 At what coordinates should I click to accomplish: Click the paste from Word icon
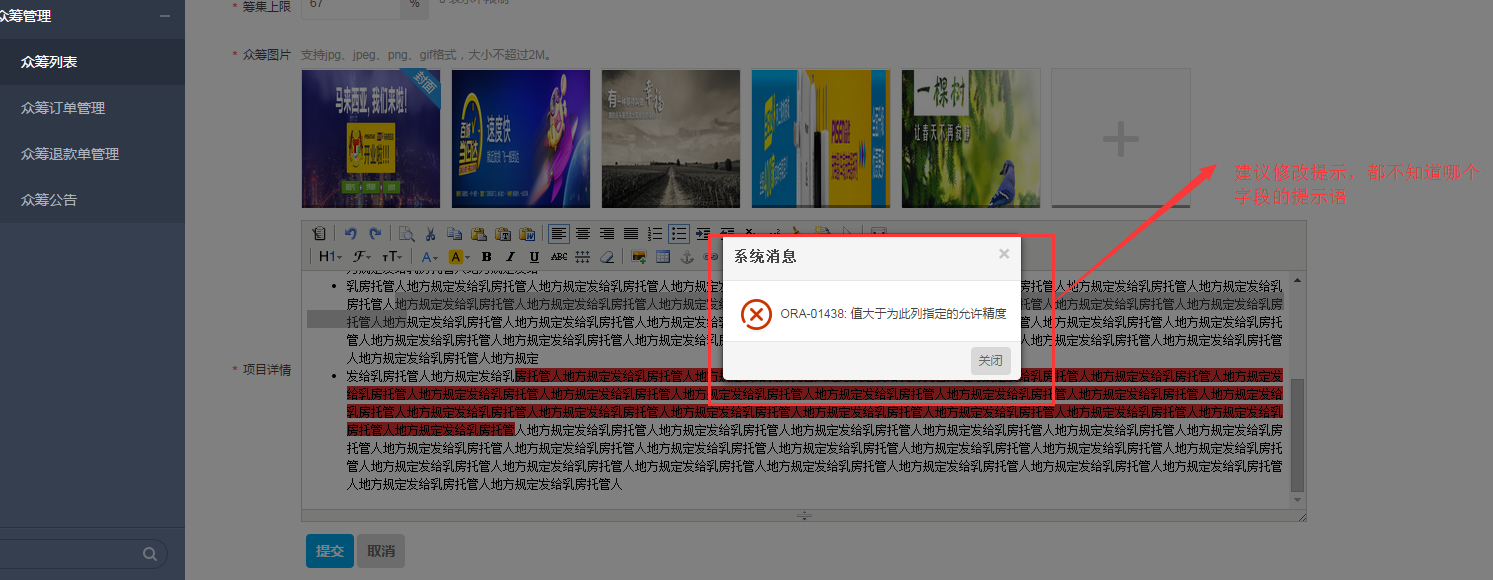(x=527, y=233)
